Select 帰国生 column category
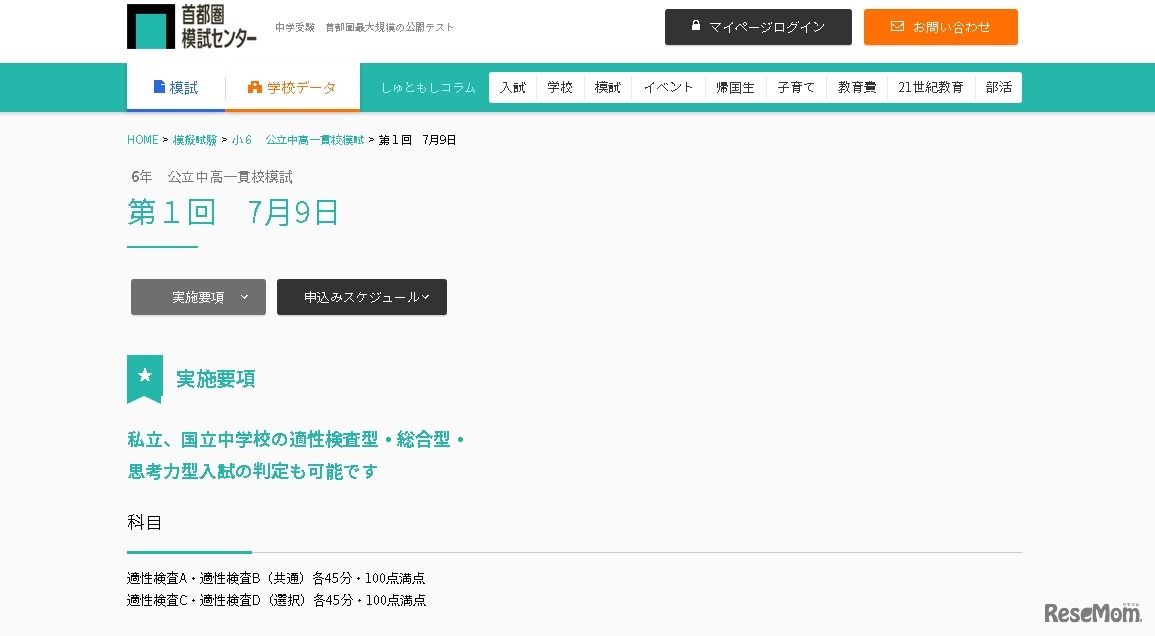 point(735,88)
